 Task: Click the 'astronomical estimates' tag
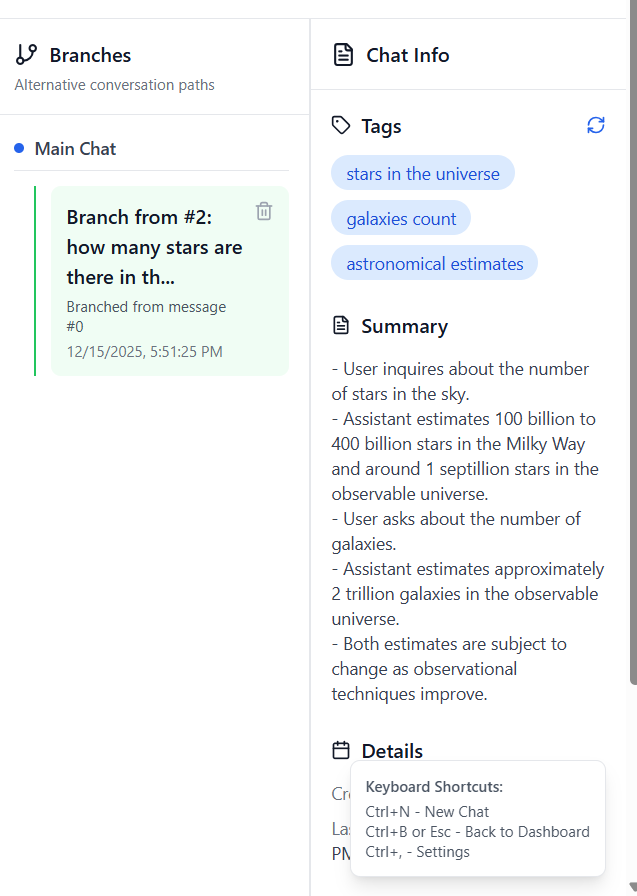[x=434, y=263]
